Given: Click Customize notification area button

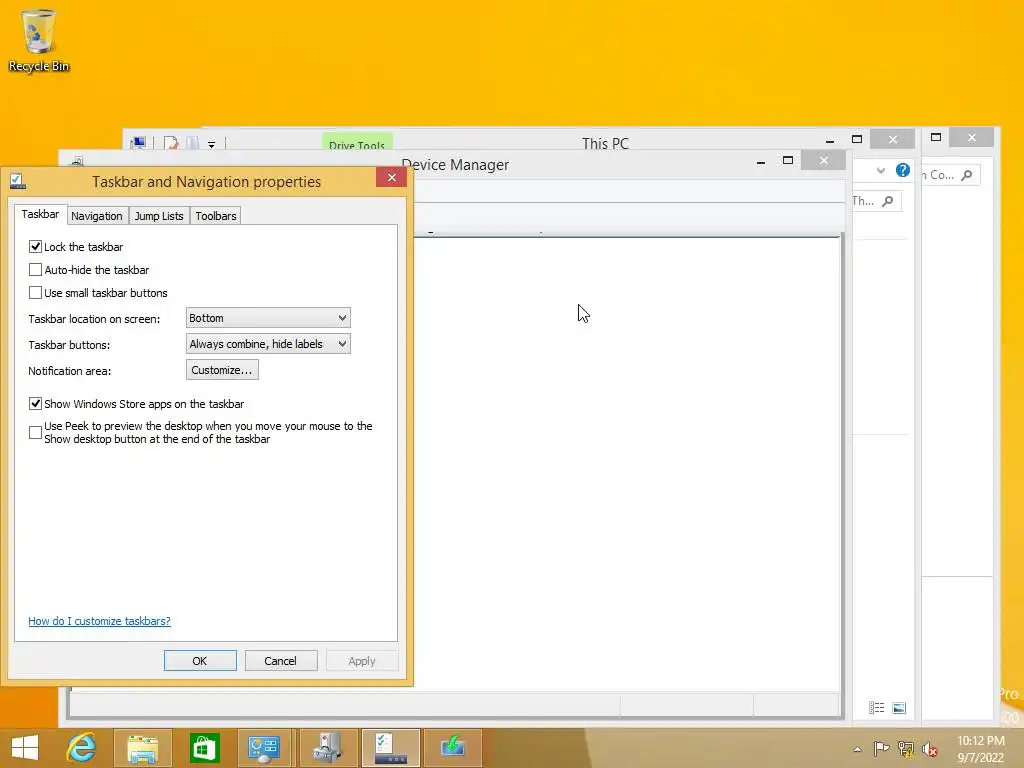Looking at the screenshot, I should (222, 370).
